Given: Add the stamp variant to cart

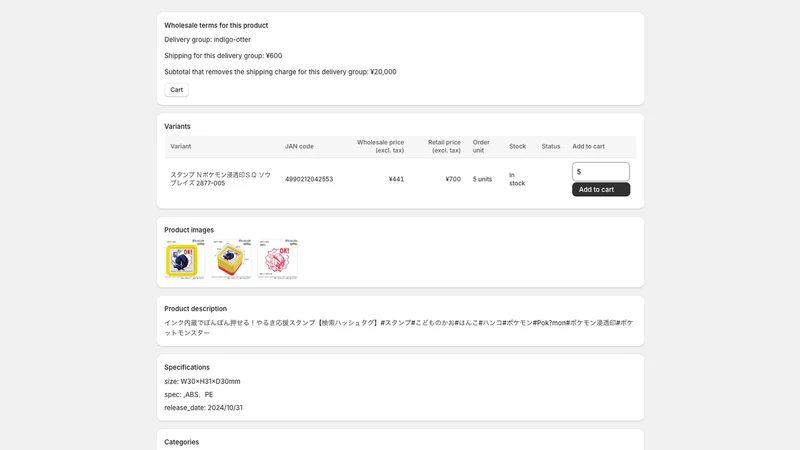Looking at the screenshot, I should tap(601, 189).
